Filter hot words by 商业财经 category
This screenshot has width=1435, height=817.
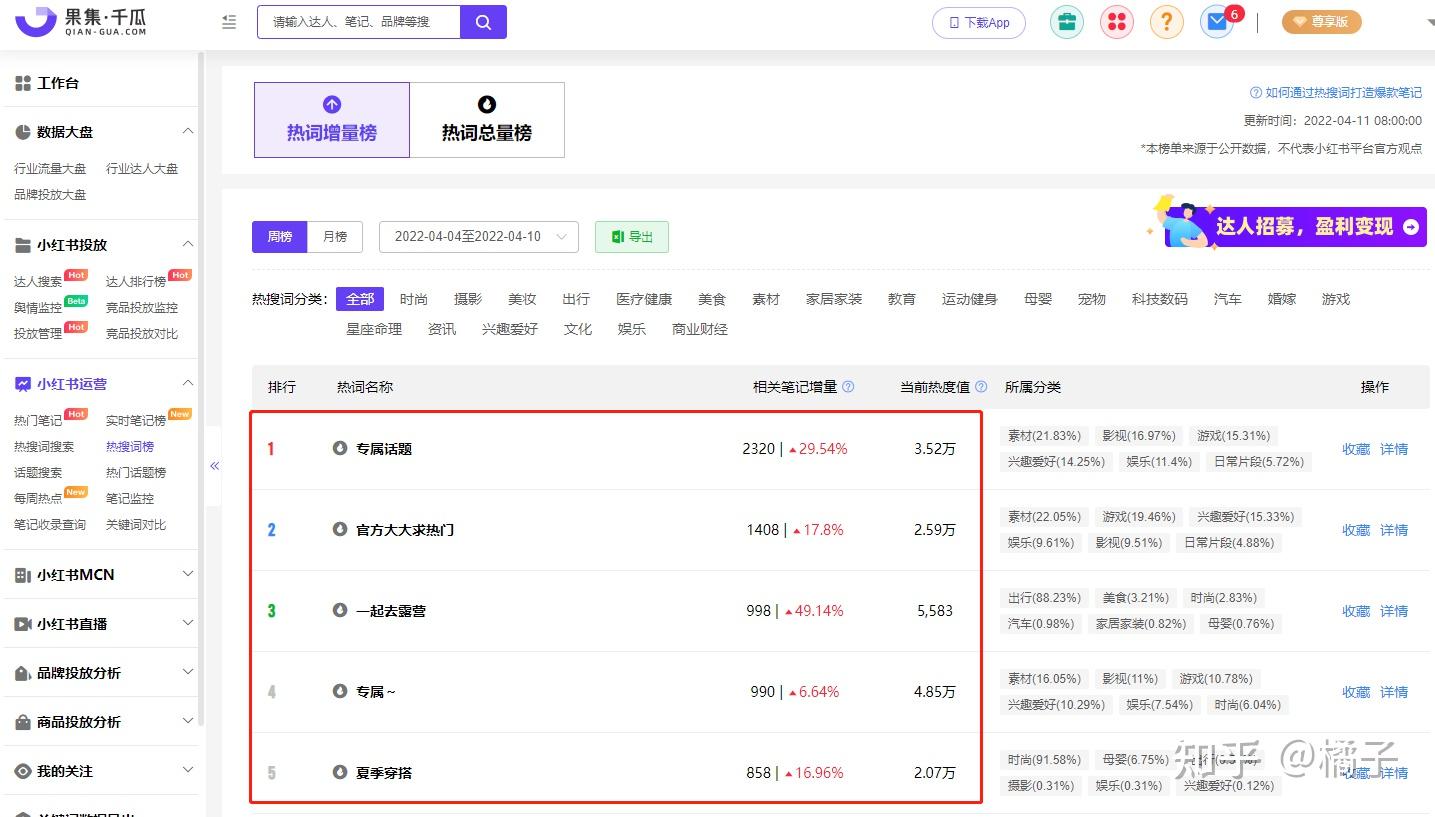coord(700,329)
